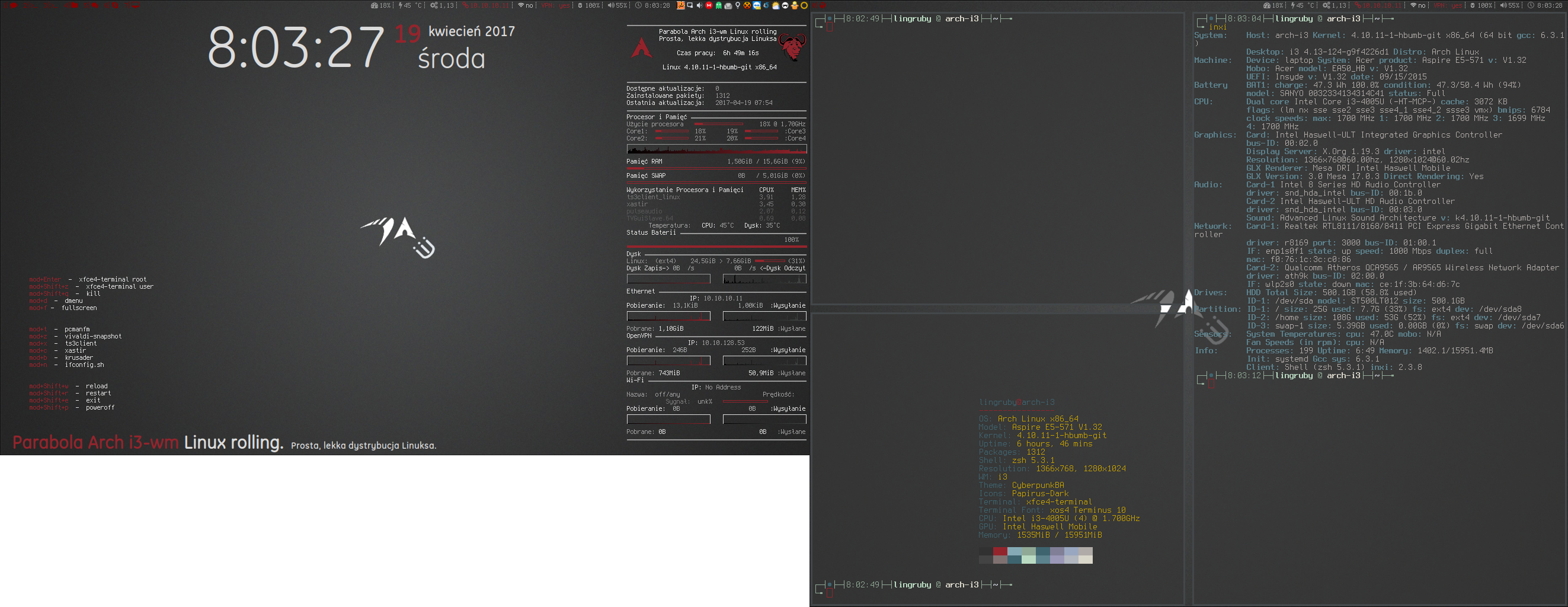Click the CPU usage 18% status block
The height and width of the screenshot is (607, 1568).
pyautogui.click(x=381, y=5)
